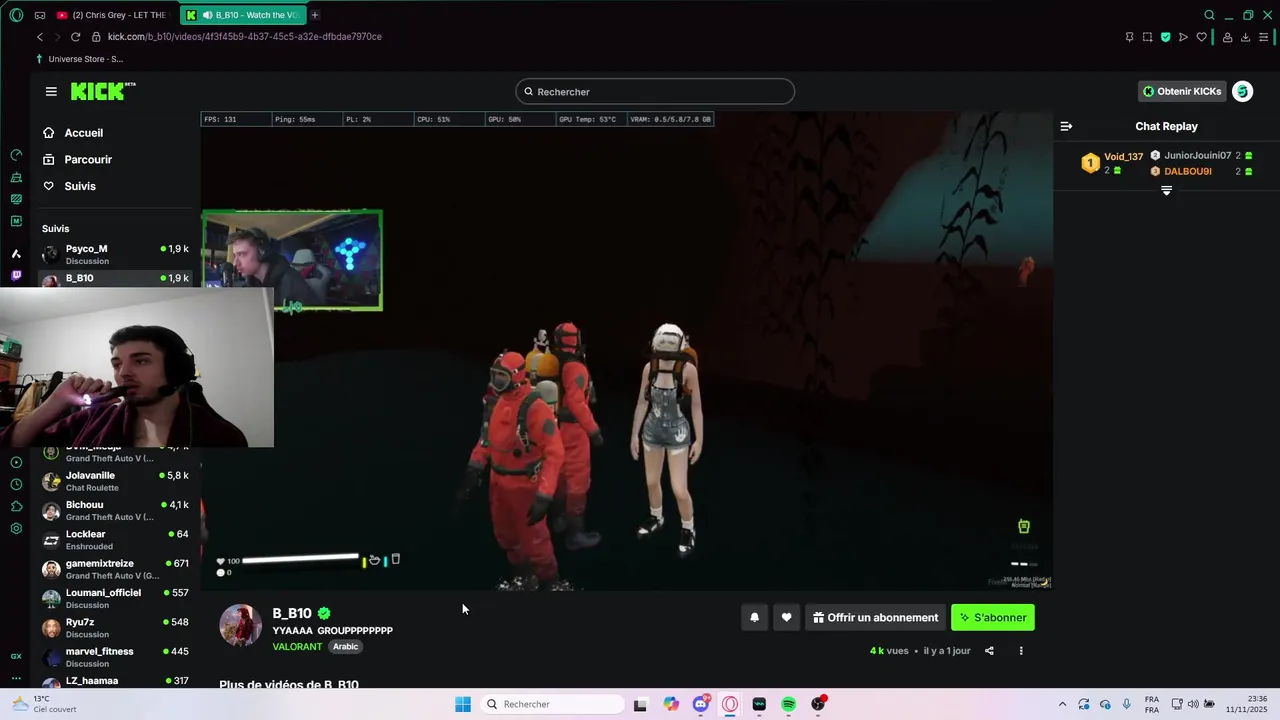Viewport: 1280px width, 720px height.
Task: Open Universe Store bookmark
Action: [80, 59]
